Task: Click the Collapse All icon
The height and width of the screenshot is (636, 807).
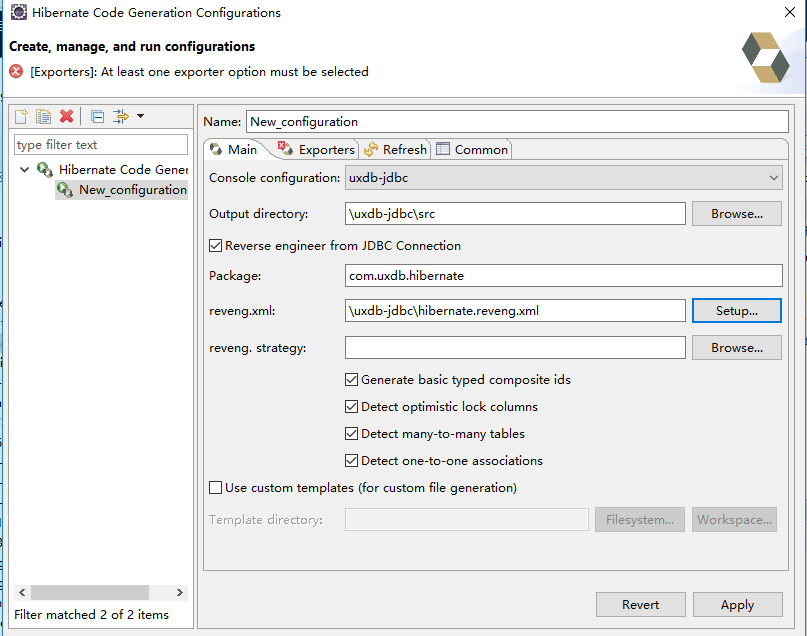Action: point(97,117)
